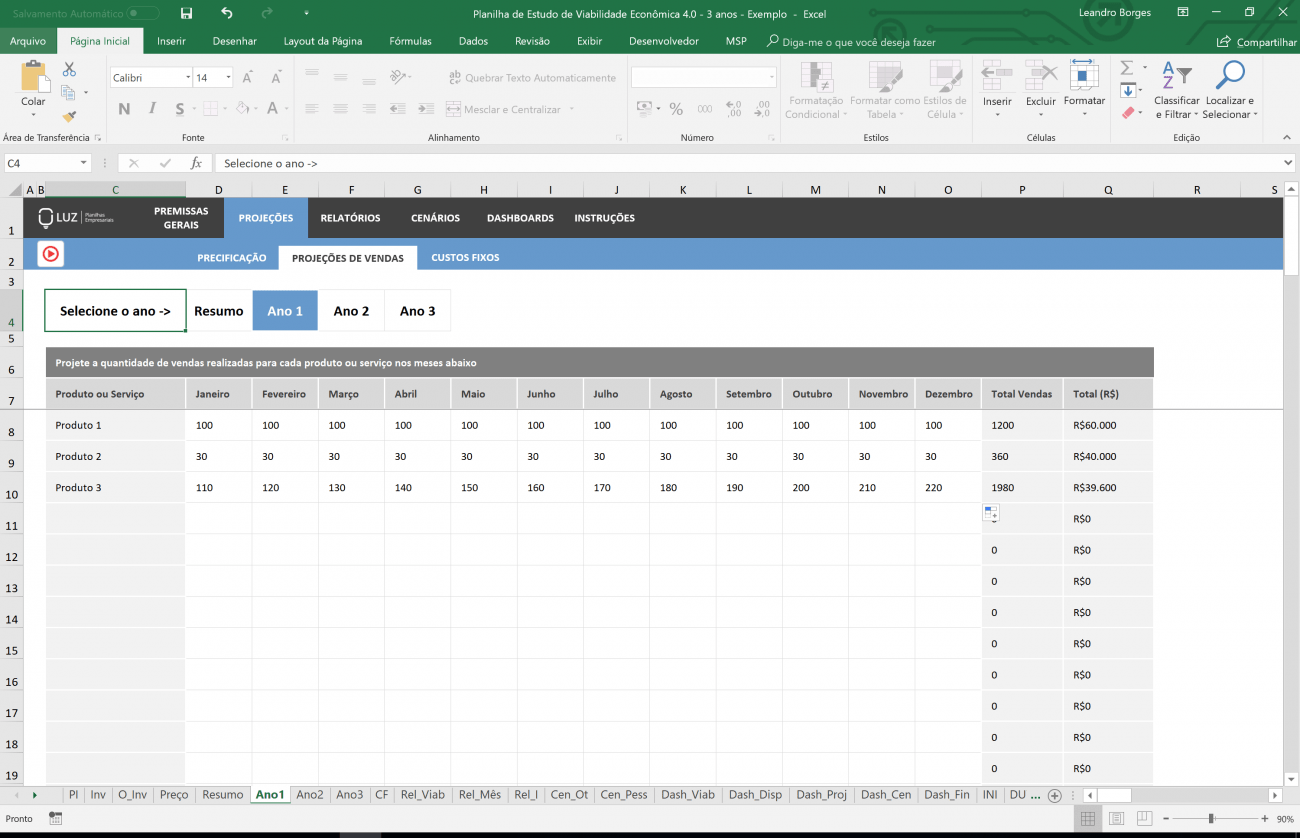Click the paste options icon near row 11
Viewport: 1300px width, 838px height.
click(991, 513)
